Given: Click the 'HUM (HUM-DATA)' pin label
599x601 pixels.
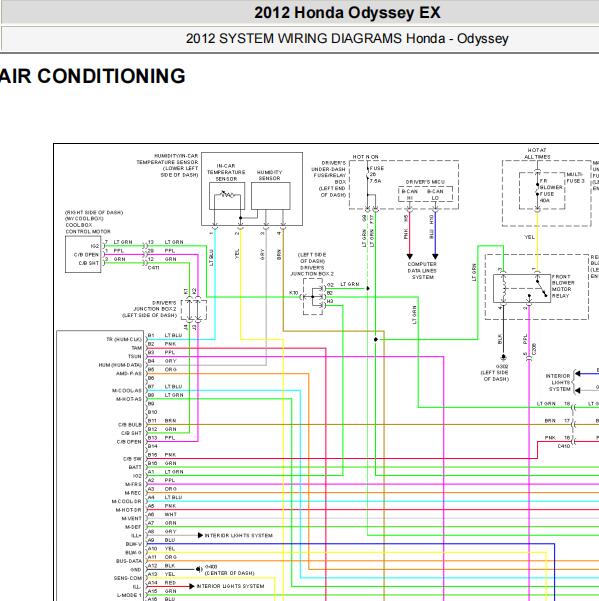Looking at the screenshot, I should tap(120, 365).
